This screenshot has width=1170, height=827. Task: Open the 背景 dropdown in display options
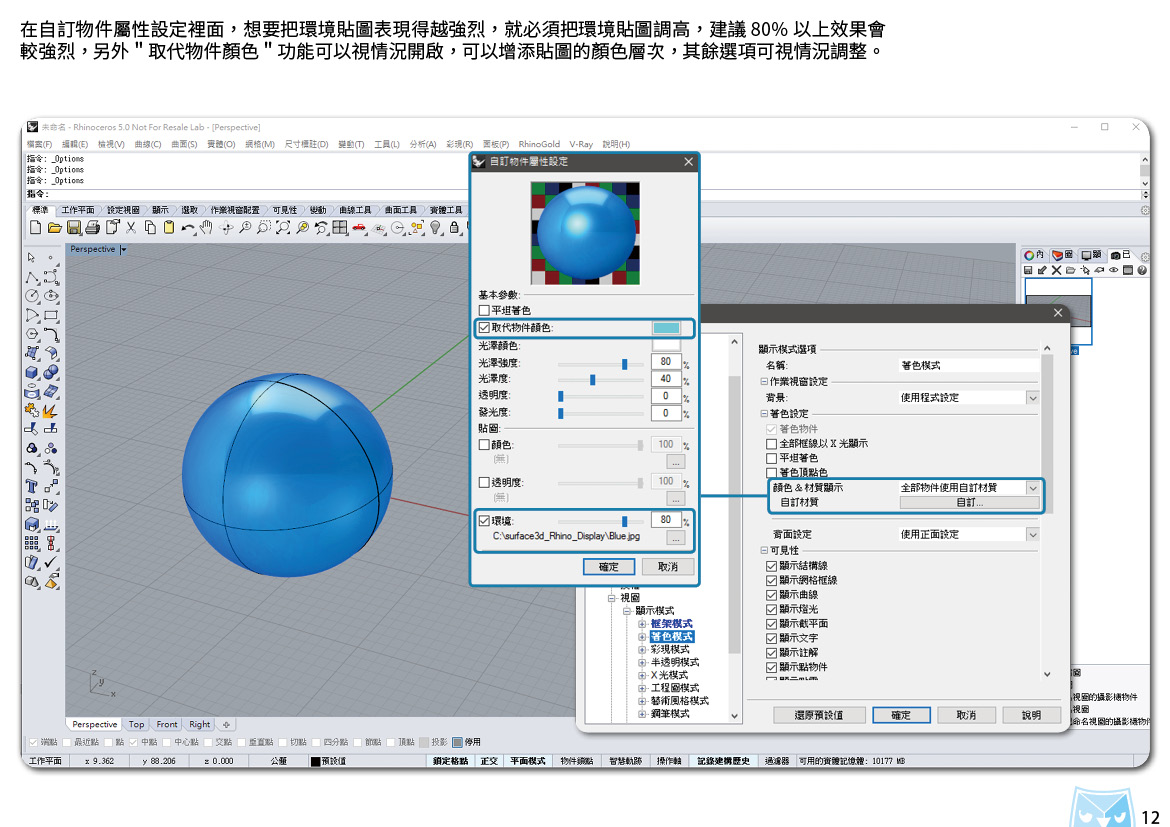tap(1033, 398)
